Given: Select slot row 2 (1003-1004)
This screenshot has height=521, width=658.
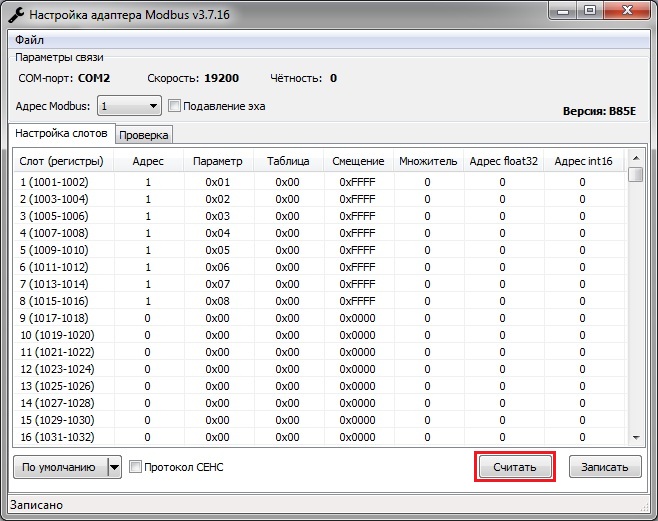Looking at the screenshot, I should coord(320,199).
